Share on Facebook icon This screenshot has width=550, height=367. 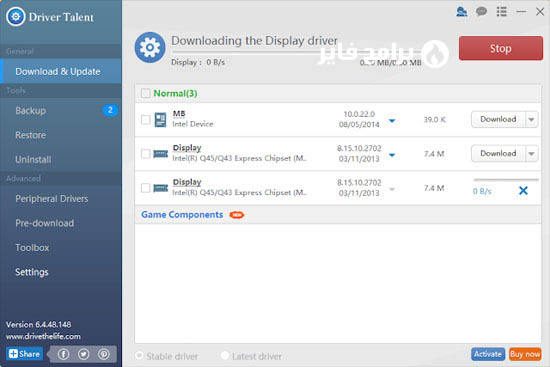63,354
